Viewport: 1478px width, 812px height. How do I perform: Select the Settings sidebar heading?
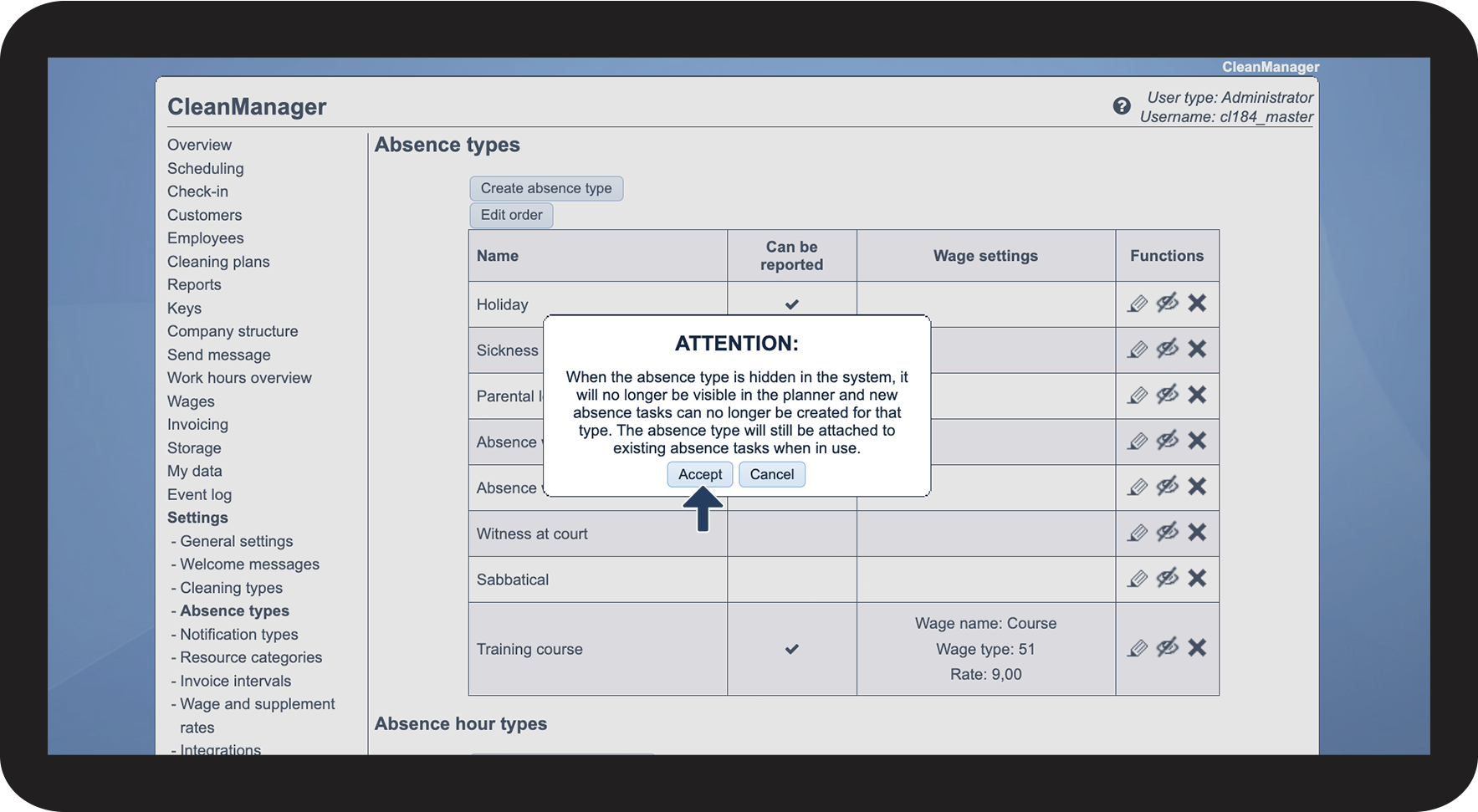[x=197, y=518]
